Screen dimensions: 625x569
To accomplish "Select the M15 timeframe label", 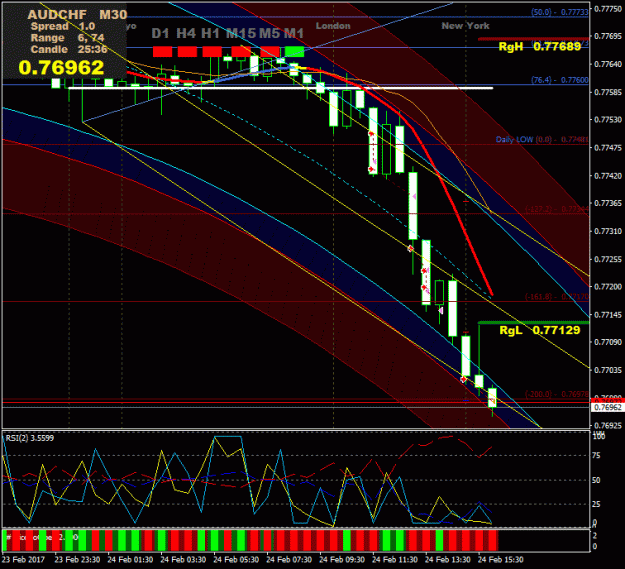I will pyautogui.click(x=241, y=33).
